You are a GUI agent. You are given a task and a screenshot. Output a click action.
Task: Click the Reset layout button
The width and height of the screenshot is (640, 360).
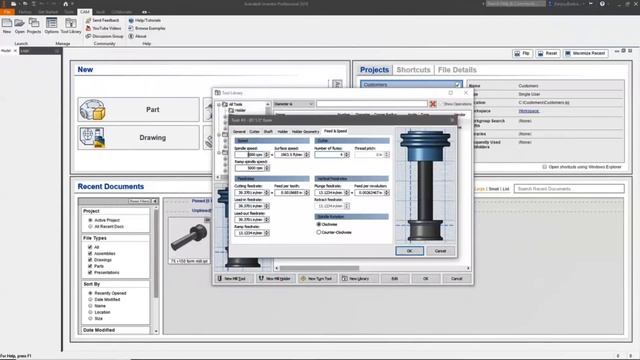pos(547,53)
